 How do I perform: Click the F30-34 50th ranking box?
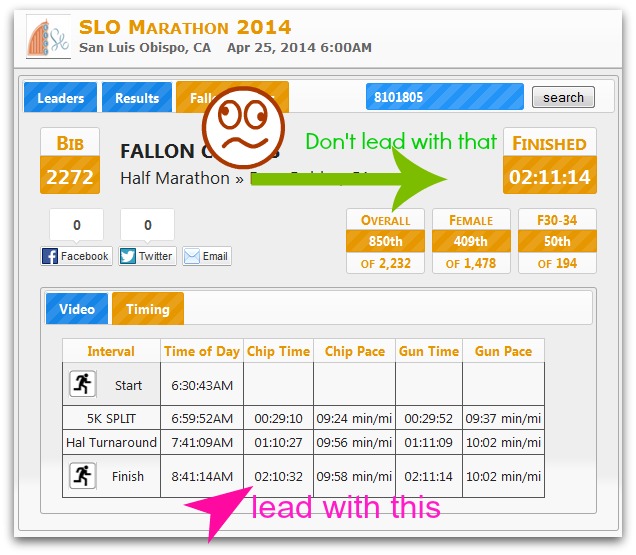(x=557, y=241)
